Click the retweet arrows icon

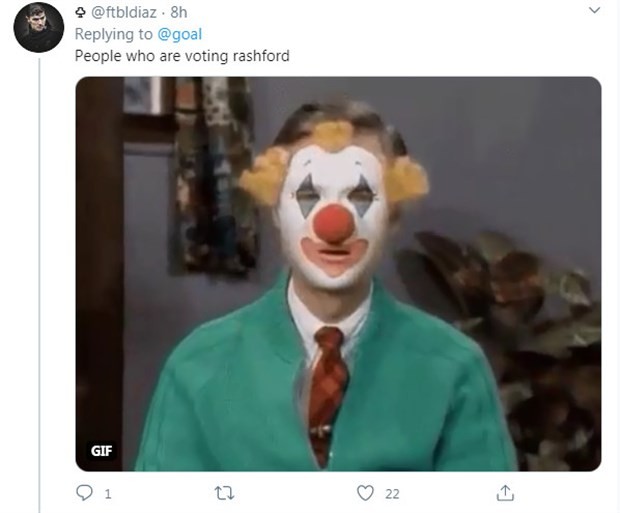[x=224, y=493]
